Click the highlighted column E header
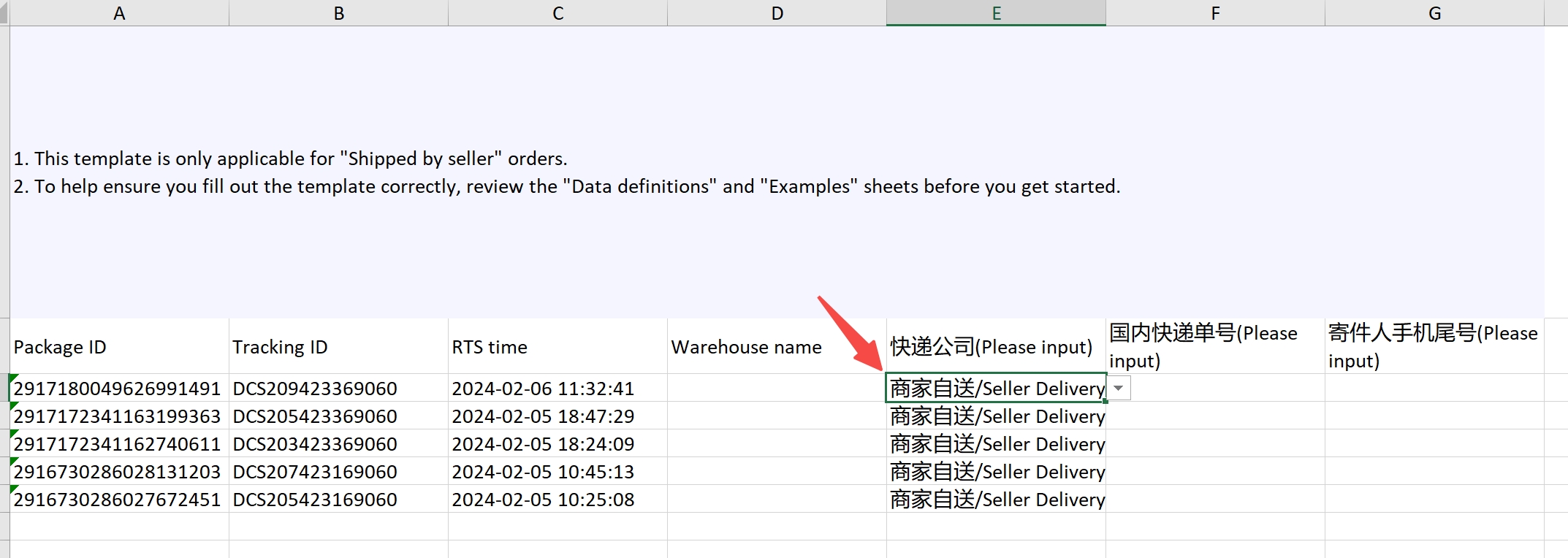Viewport: 1568px width, 558px height. click(x=996, y=13)
